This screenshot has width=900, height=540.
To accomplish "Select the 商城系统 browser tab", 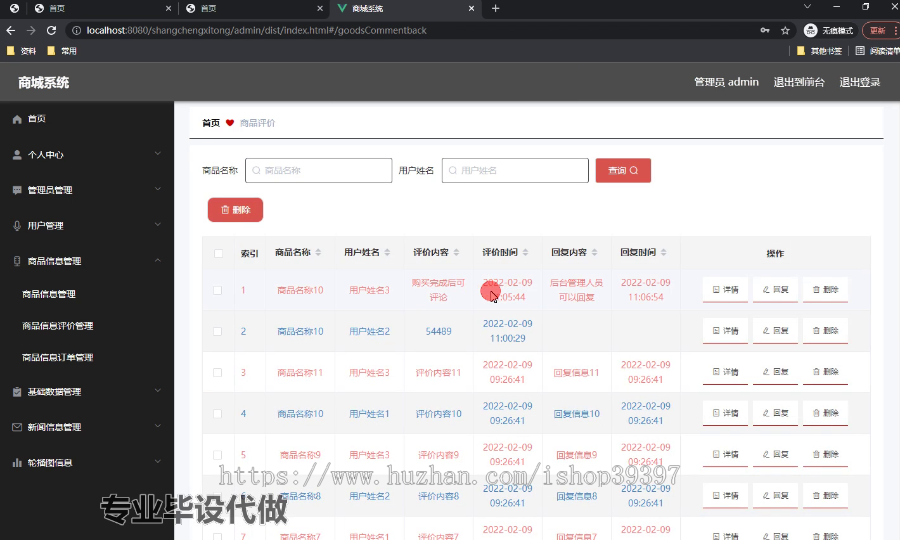I will 406,8.
